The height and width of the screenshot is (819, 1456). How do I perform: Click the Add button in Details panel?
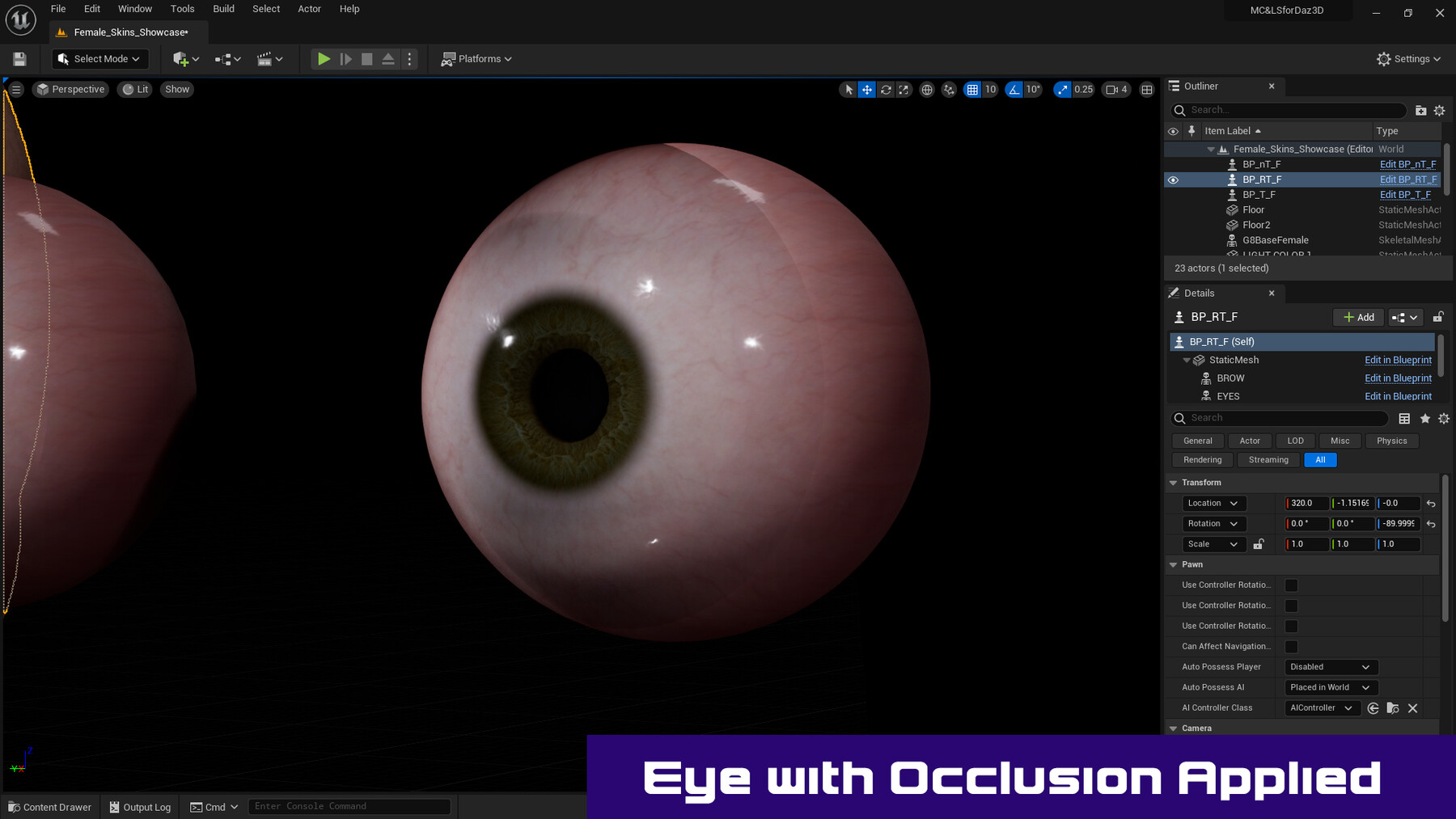1358,317
